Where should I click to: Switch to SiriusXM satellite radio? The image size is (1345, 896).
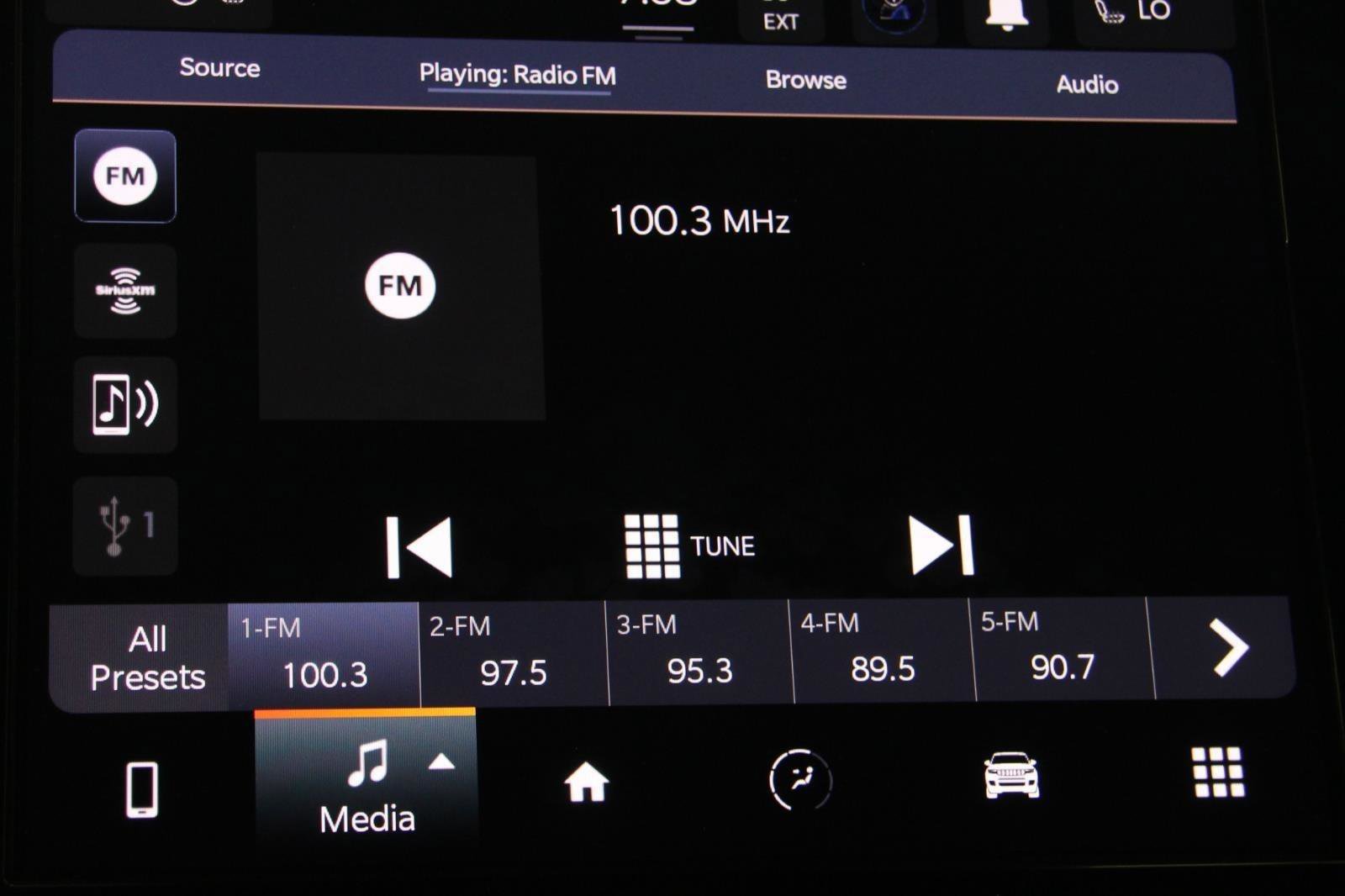tap(125, 291)
